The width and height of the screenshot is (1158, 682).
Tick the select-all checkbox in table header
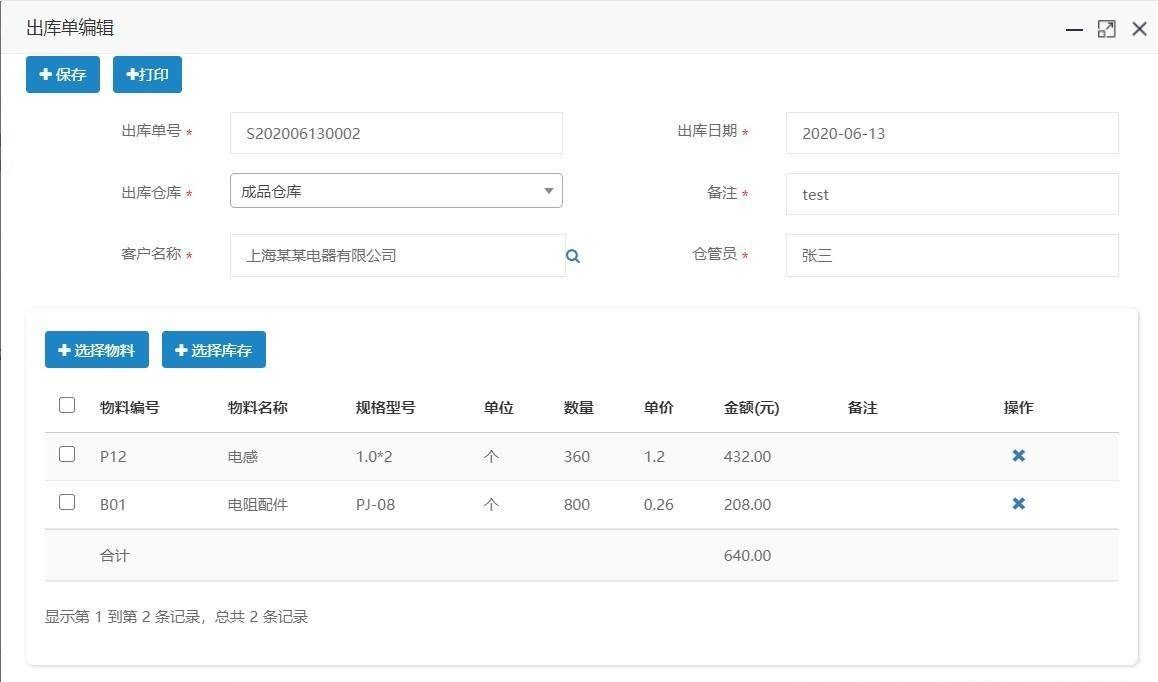[67, 405]
